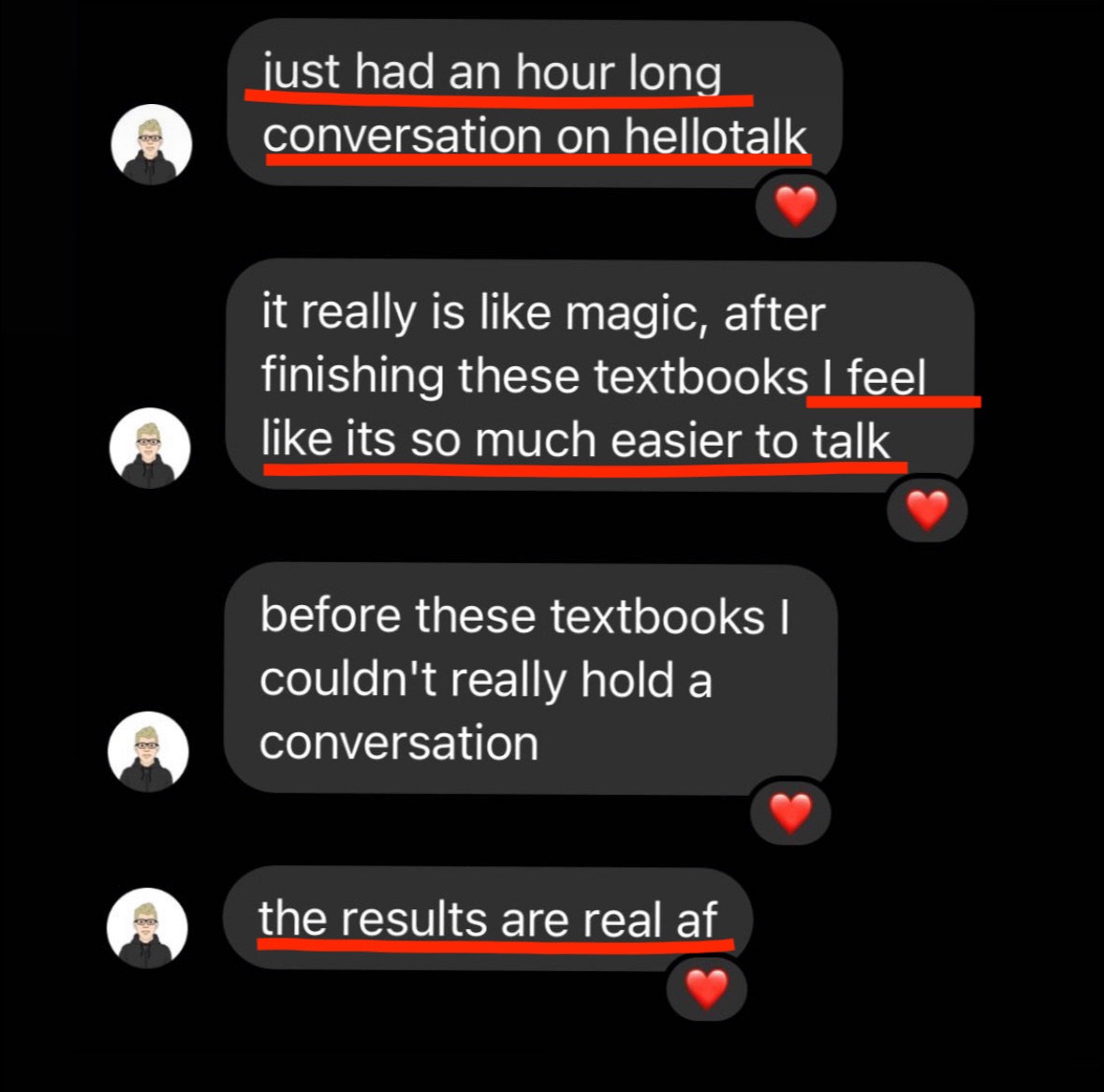Tap heart reaction under 'easier to talk' message
Viewport: 1104px width, 1092px height.
[927, 509]
